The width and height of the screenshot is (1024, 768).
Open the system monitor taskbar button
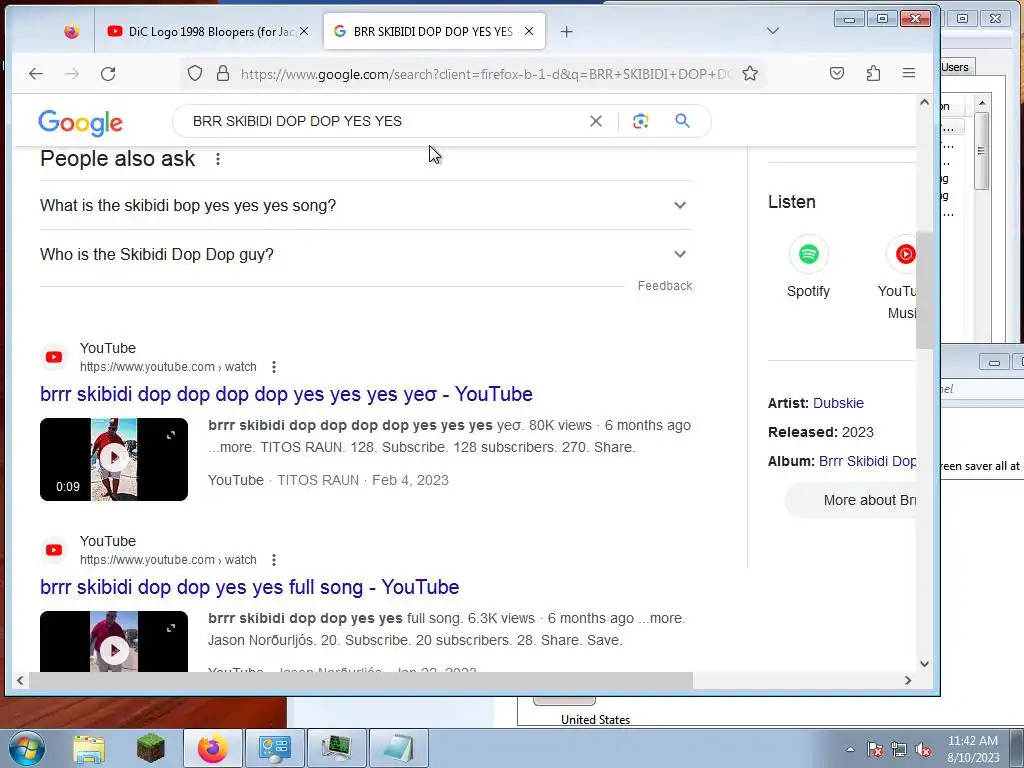click(x=336, y=748)
